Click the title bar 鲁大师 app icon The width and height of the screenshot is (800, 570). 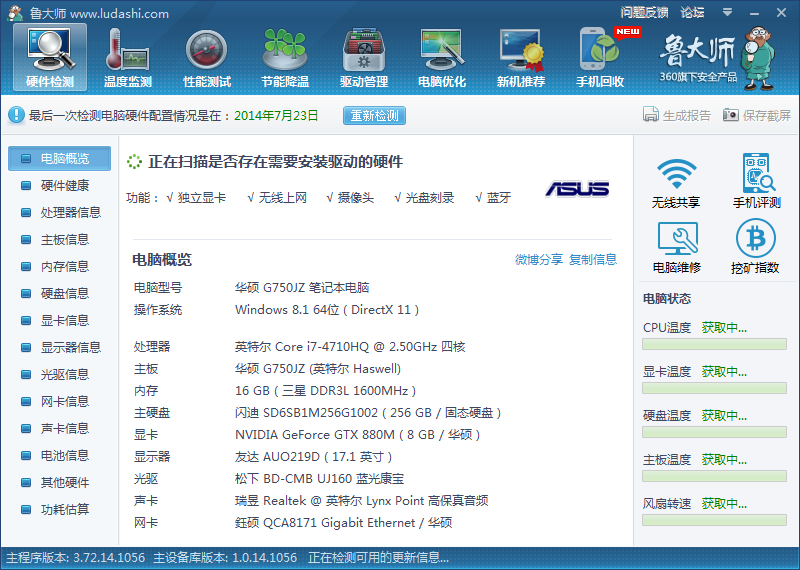(x=15, y=13)
